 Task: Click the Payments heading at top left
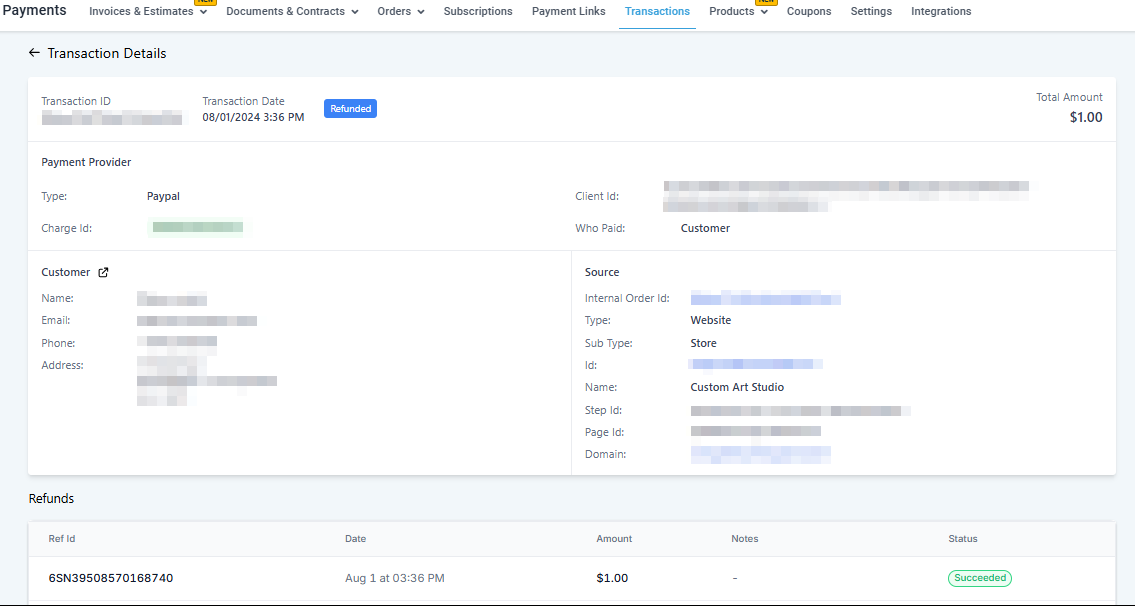click(x=35, y=11)
